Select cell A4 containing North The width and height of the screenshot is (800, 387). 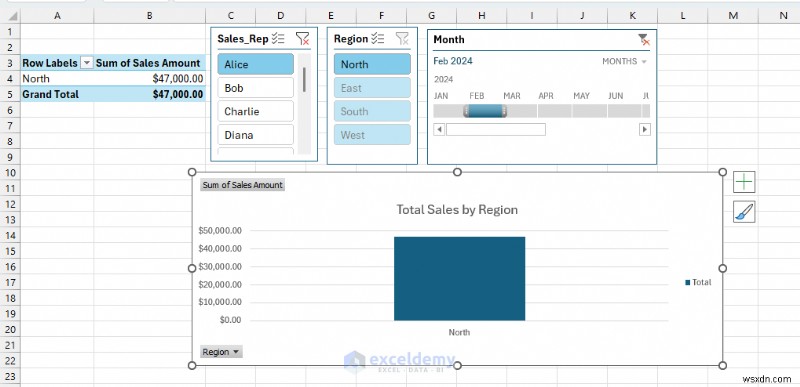pyautogui.click(x=57, y=79)
